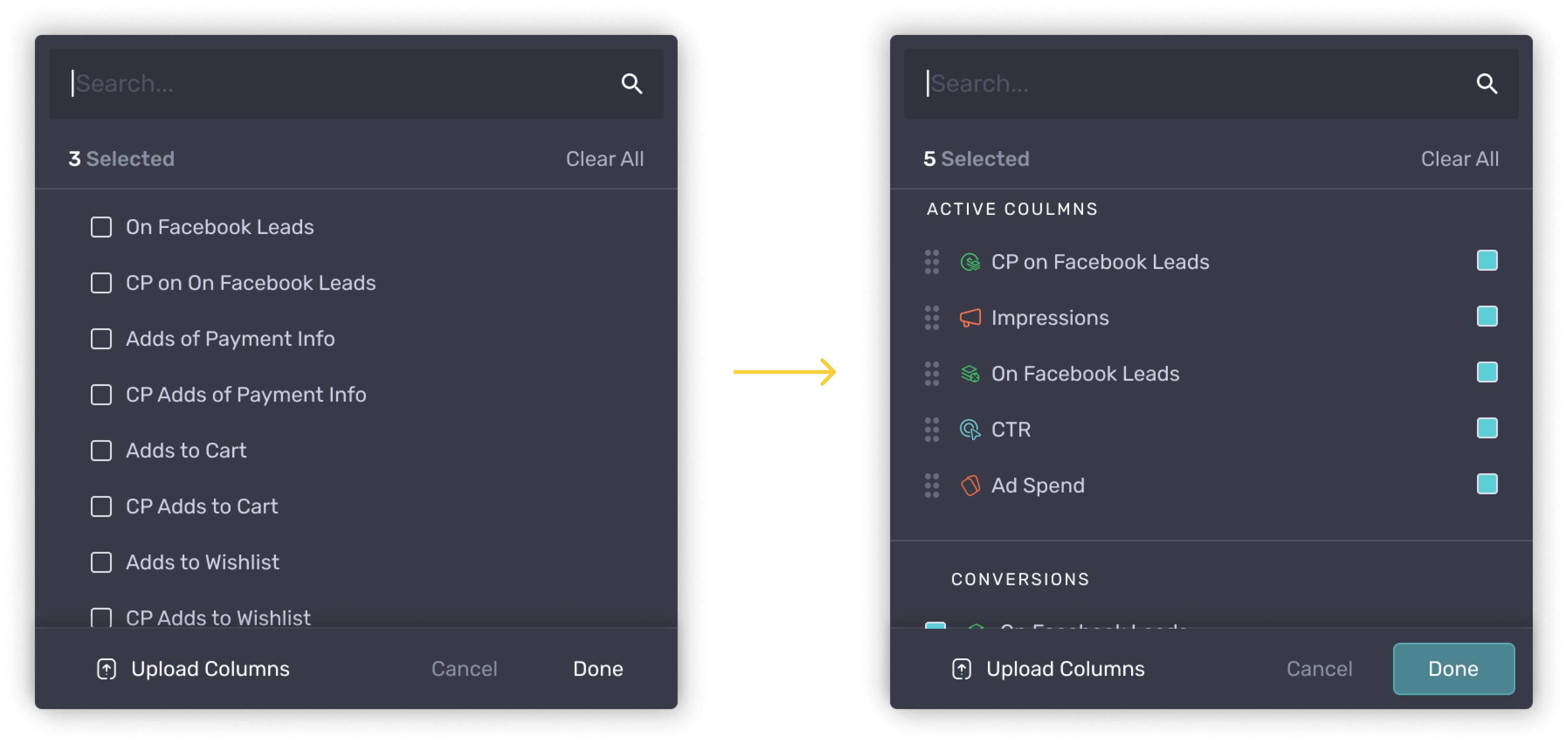
Task: Click the megaphone icon beside Impressions
Action: tap(970, 318)
